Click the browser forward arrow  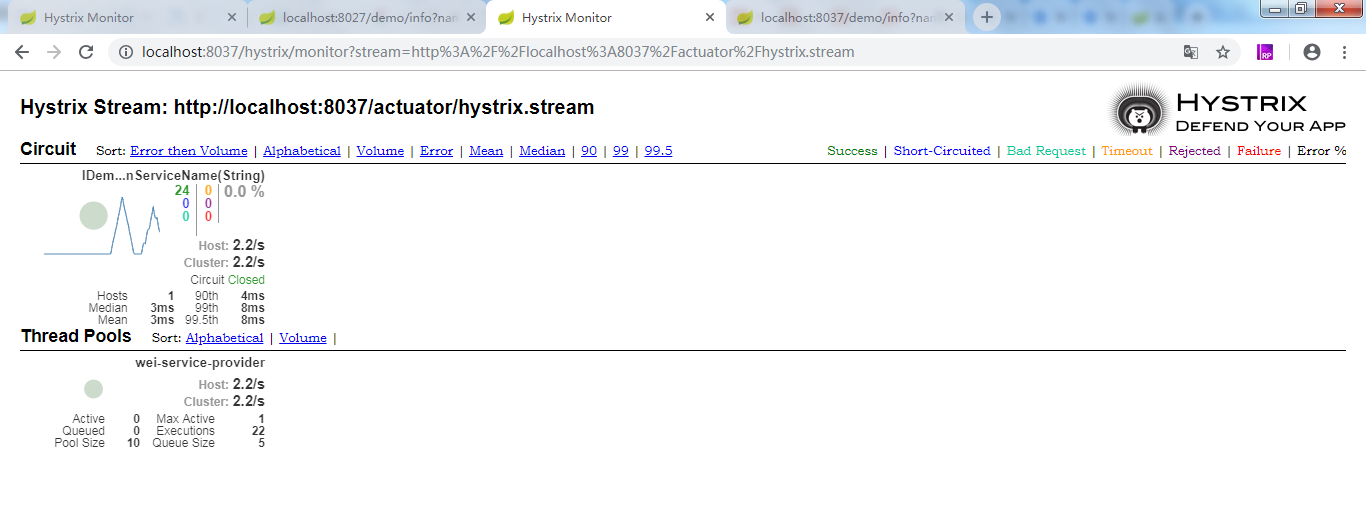54,52
